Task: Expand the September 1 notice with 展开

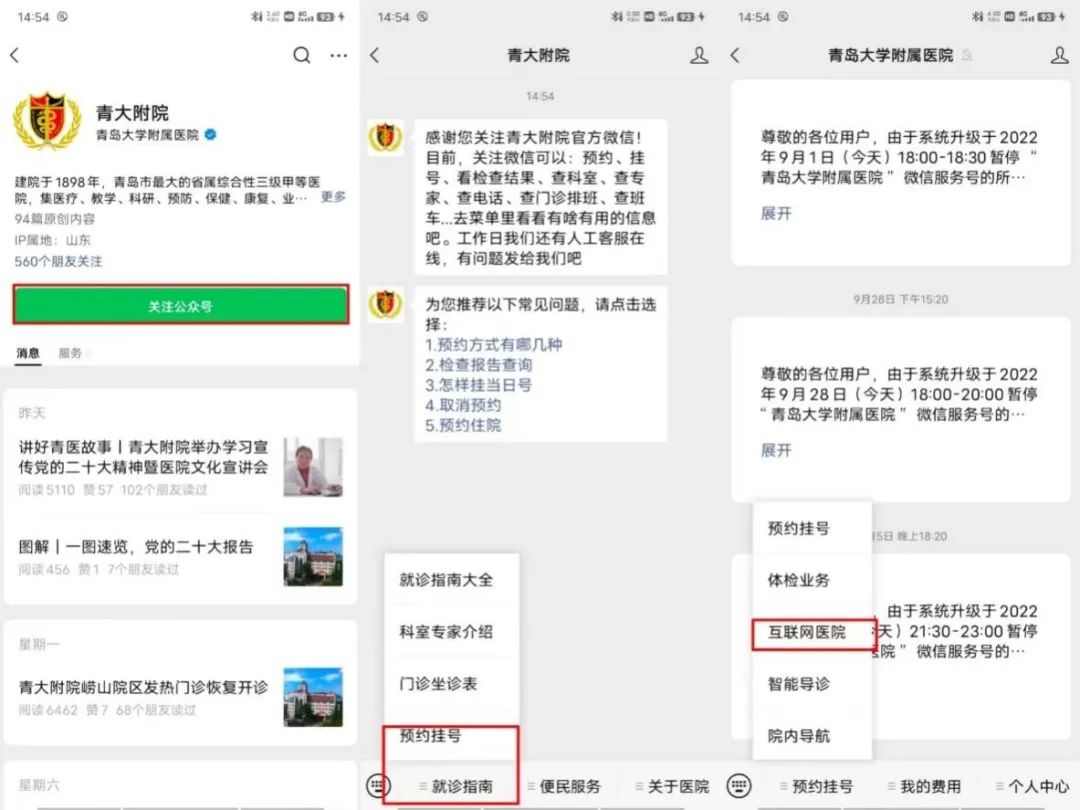Action: pyautogui.click(x=776, y=213)
